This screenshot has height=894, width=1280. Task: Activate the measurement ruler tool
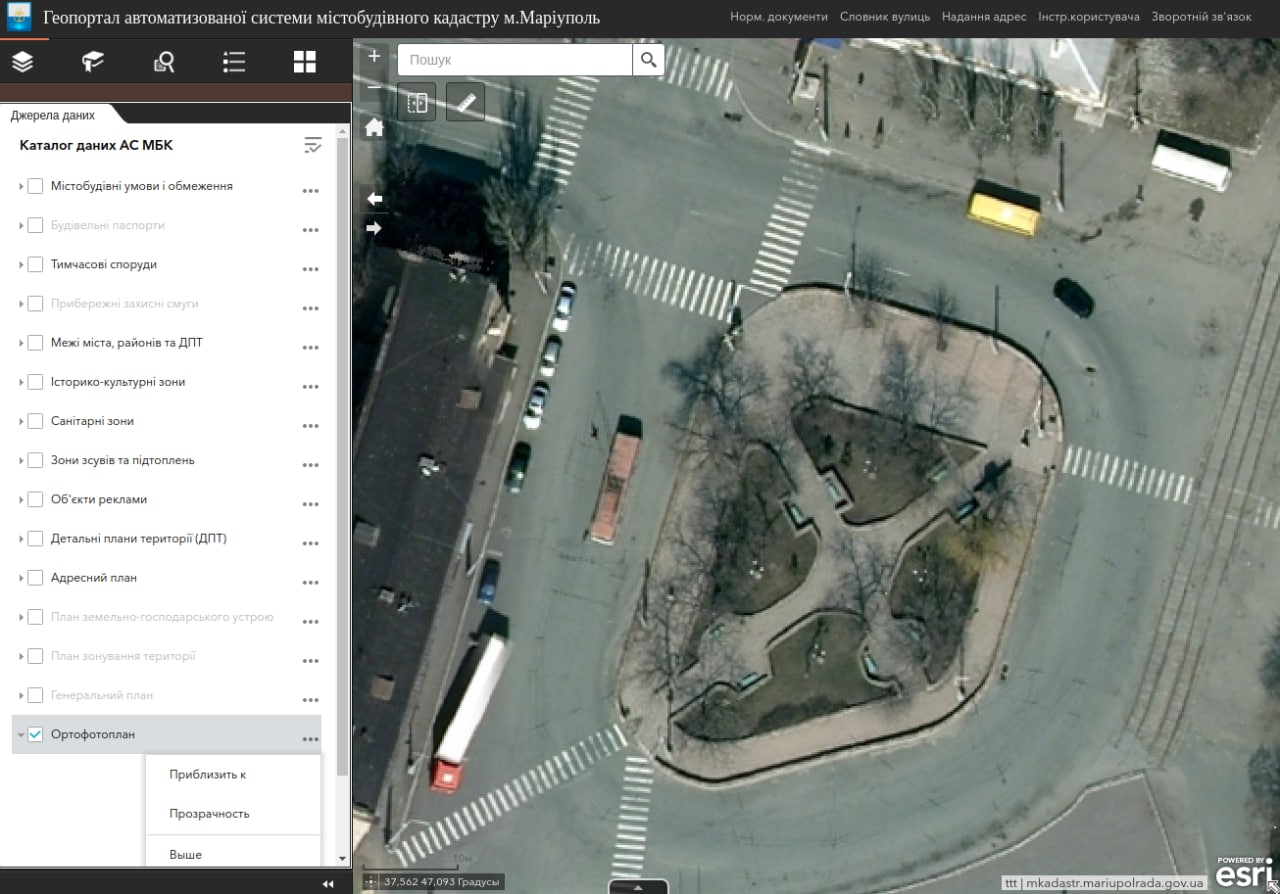pos(465,102)
